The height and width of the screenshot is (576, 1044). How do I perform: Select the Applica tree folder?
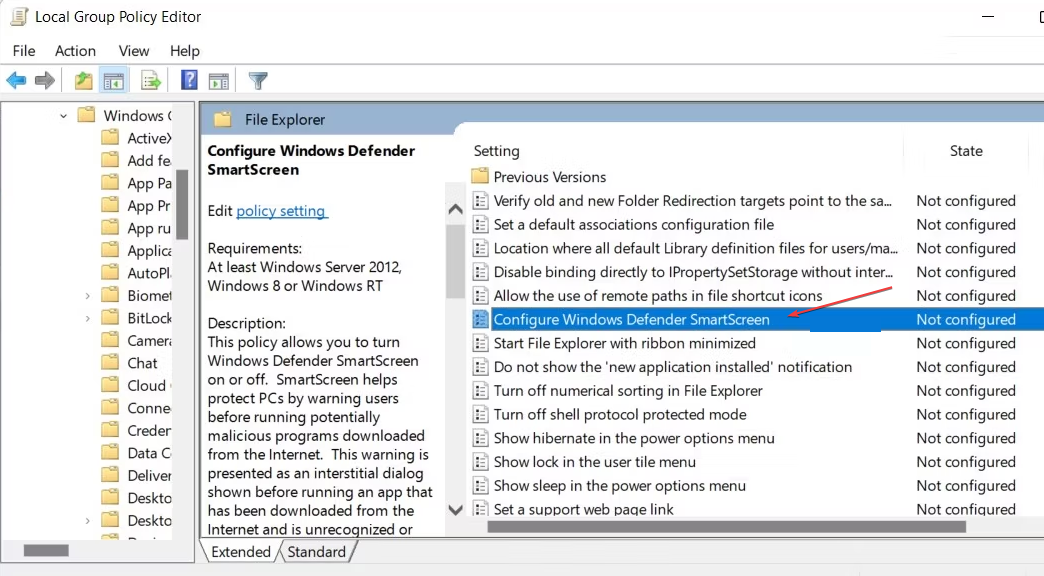(149, 251)
